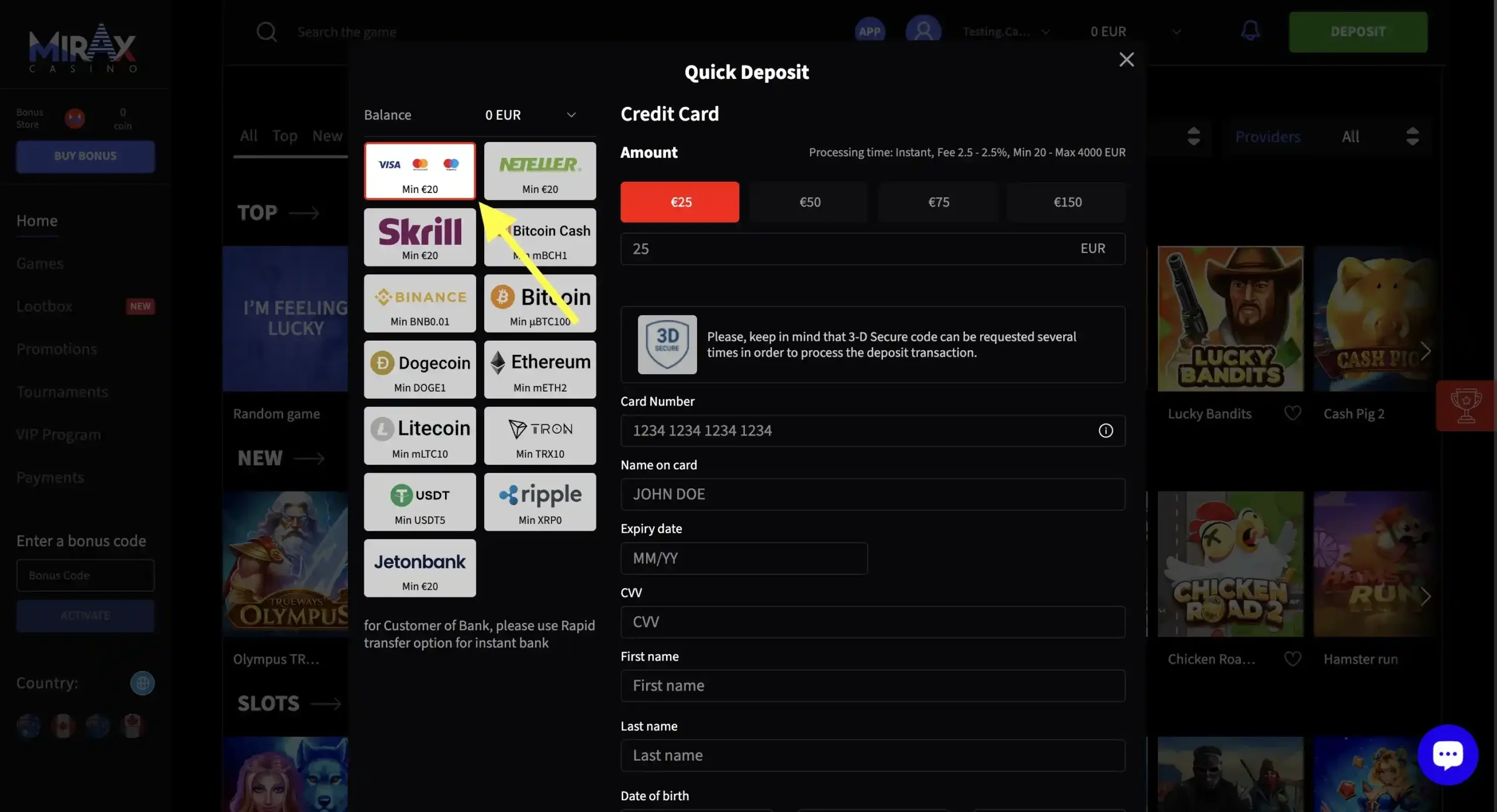Switch to the All games tab
1497x812 pixels.
pyautogui.click(x=249, y=136)
